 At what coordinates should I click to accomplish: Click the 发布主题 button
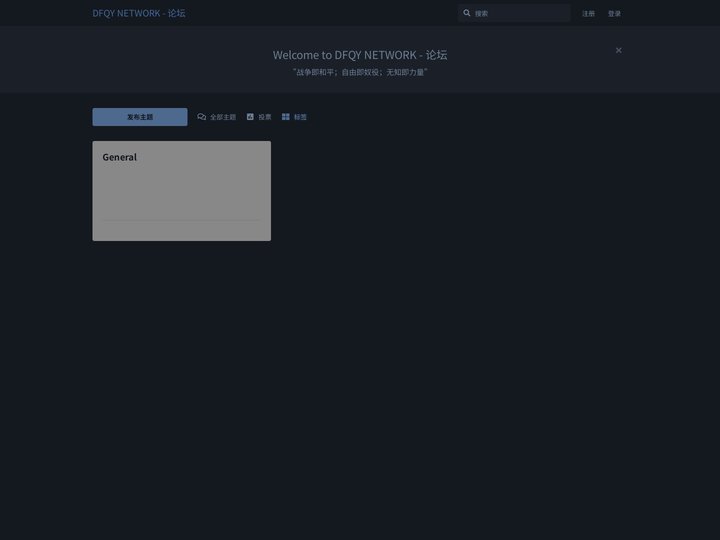point(140,117)
